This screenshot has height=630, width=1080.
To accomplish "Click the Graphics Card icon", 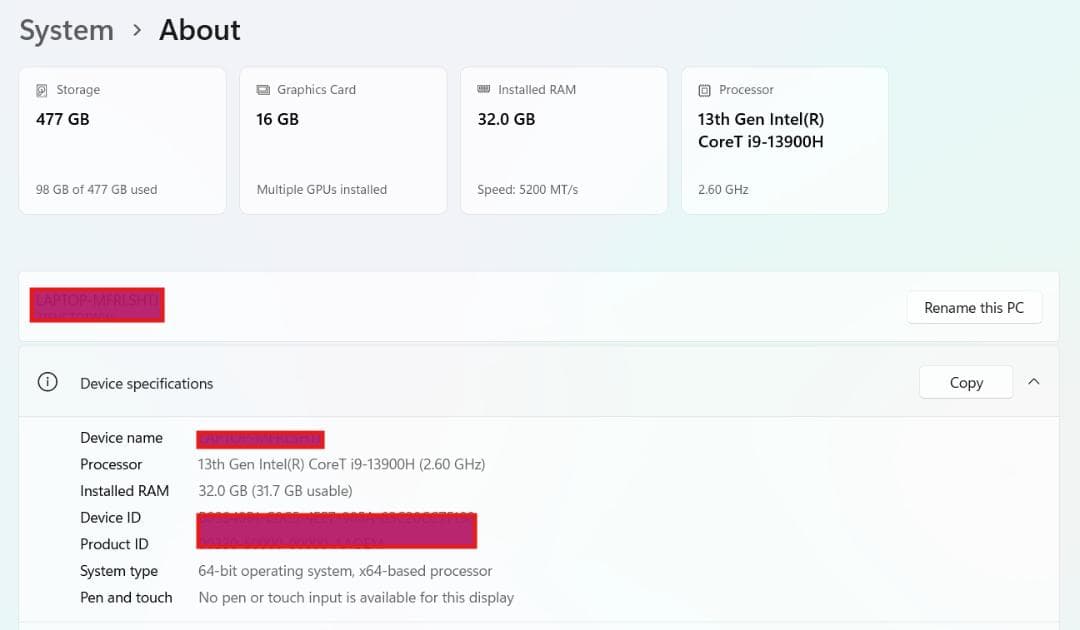I will [x=263, y=90].
